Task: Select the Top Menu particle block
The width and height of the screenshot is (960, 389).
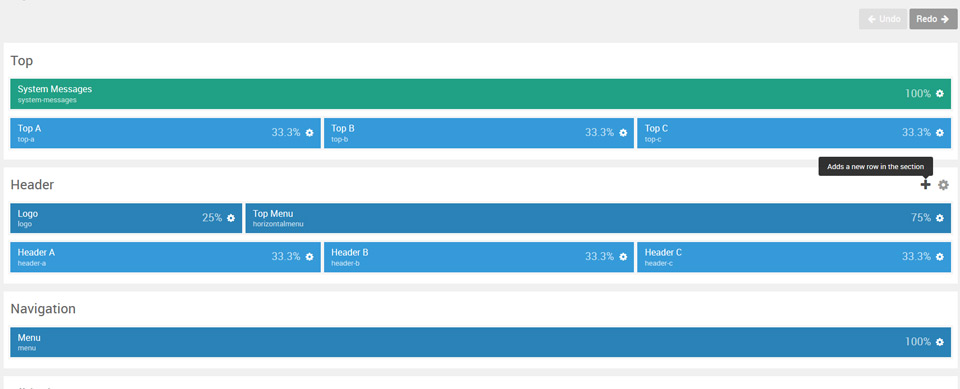Action: (x=598, y=218)
